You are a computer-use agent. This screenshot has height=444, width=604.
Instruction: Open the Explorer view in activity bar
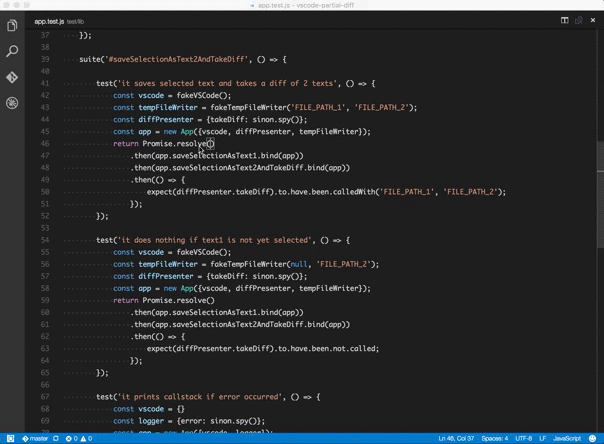[12, 25]
